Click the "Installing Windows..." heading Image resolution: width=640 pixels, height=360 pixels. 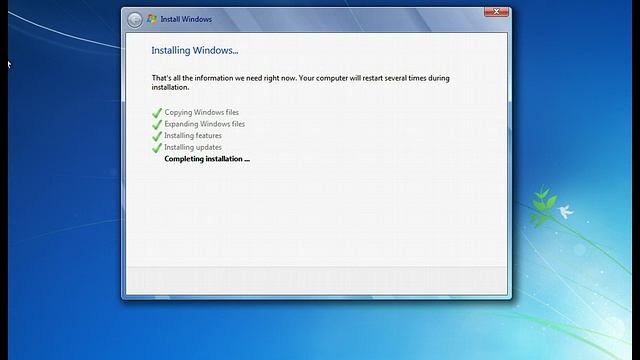coord(195,51)
